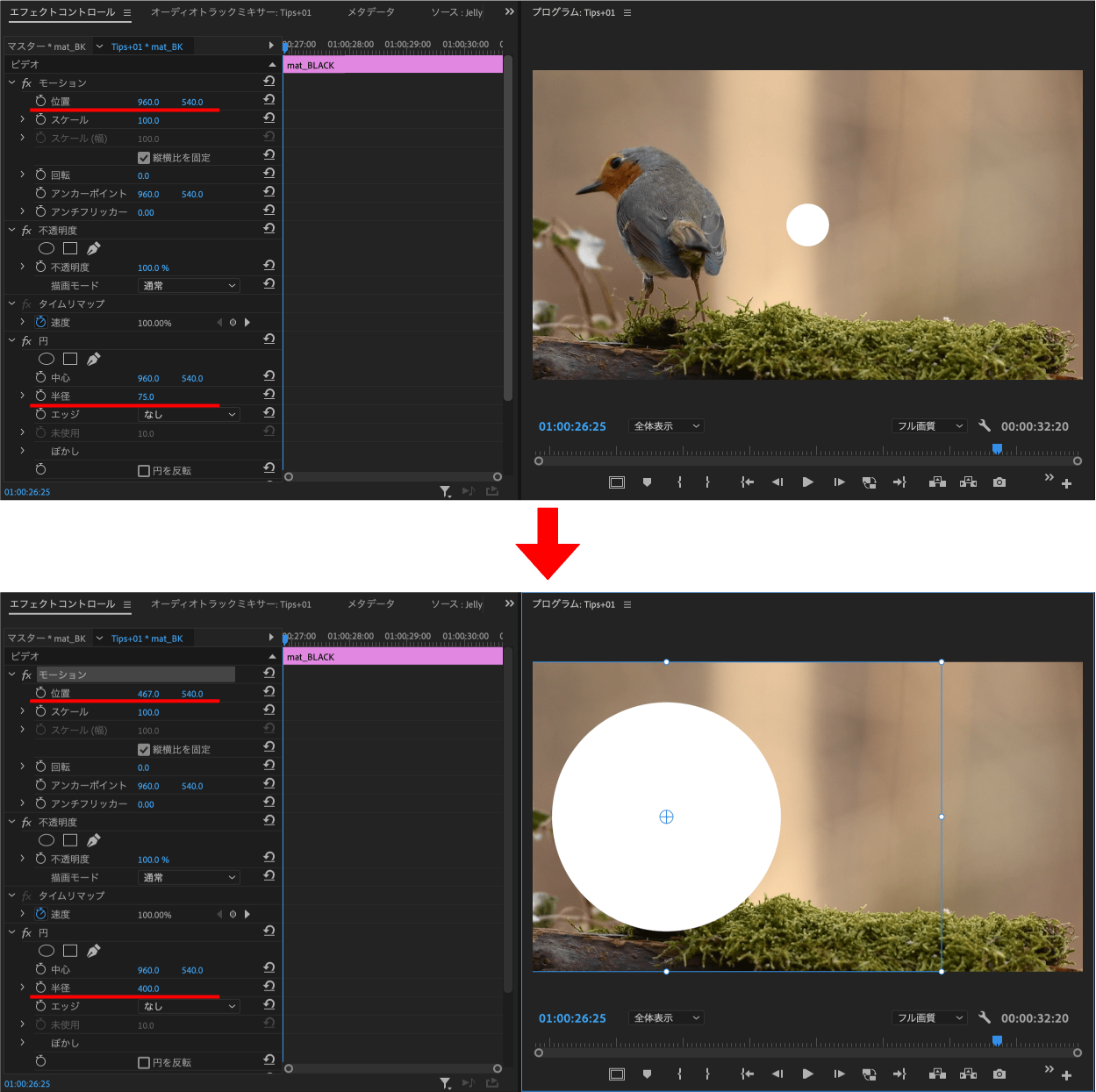
Task: Switch to ソース: Jelly tab in upper panel
Action: [456, 12]
